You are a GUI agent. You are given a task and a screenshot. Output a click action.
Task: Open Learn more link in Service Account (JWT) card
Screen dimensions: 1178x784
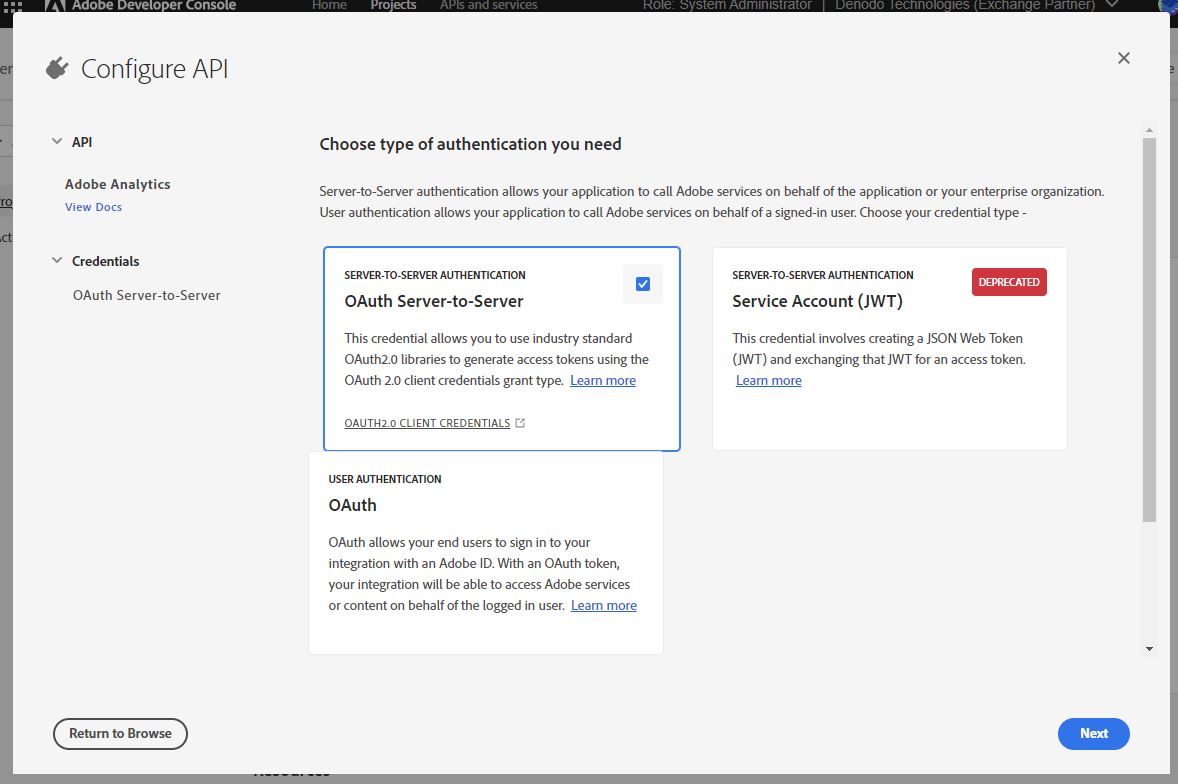coord(769,381)
